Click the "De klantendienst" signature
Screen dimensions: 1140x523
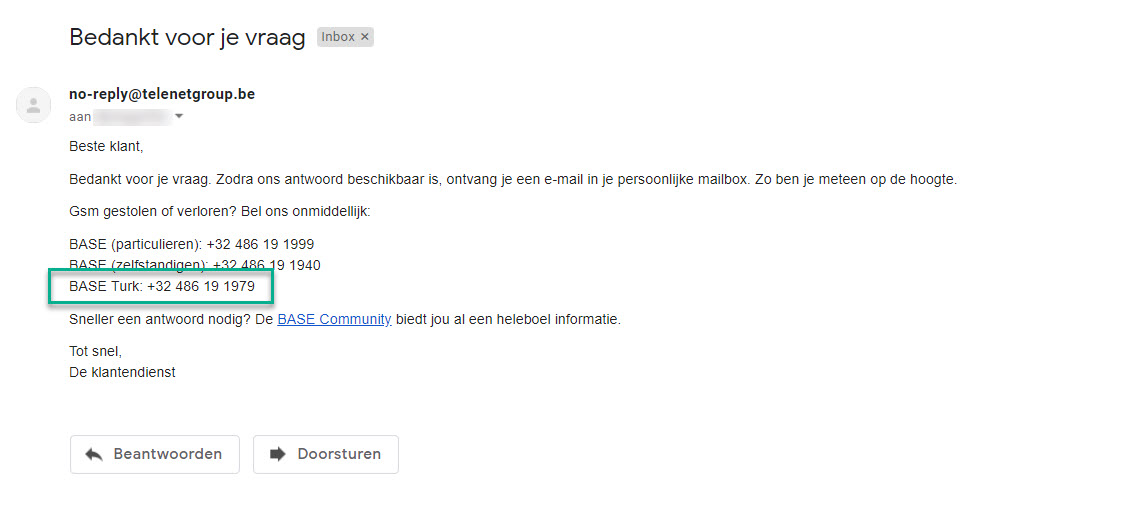(x=122, y=372)
